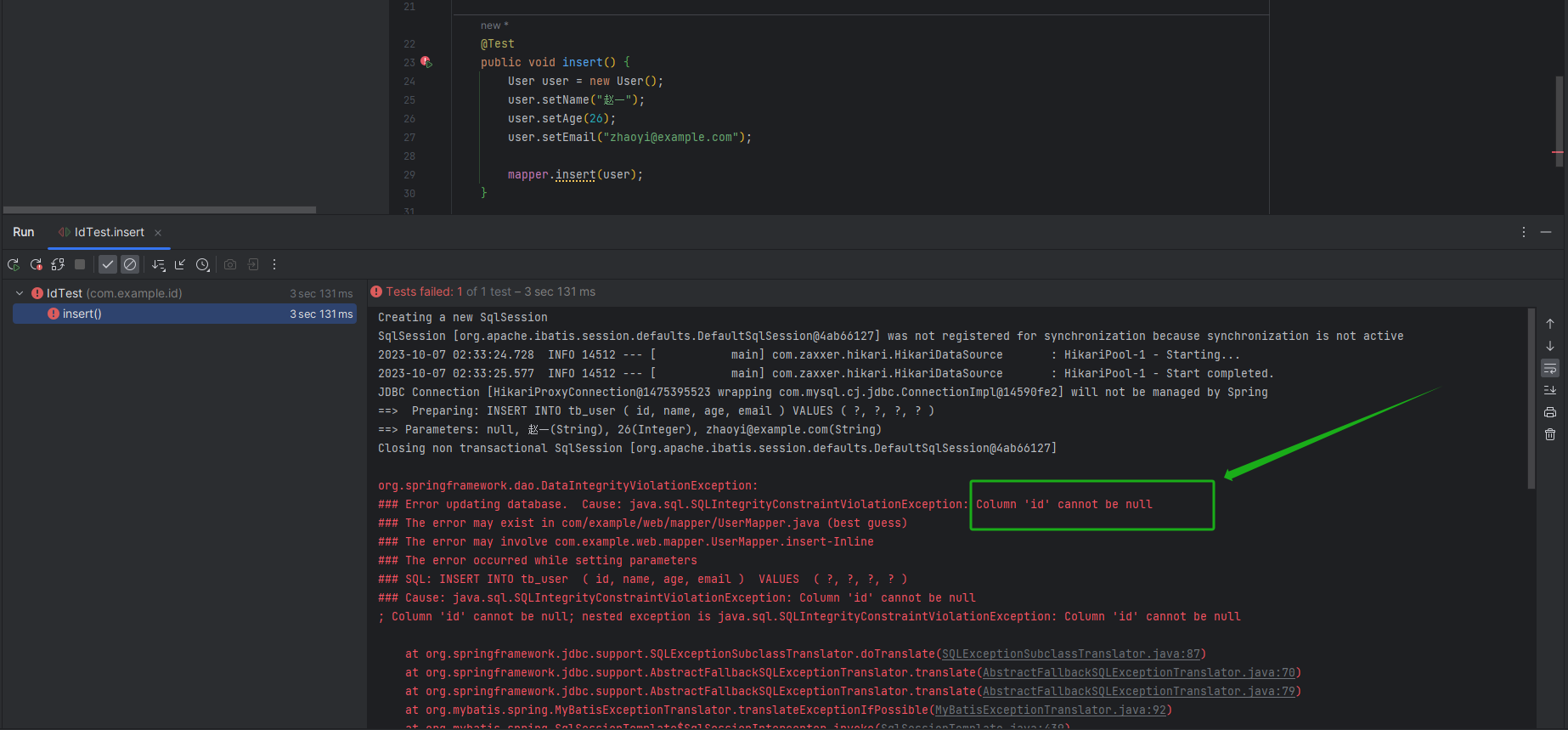Open Run tool window options menu

coord(1524,232)
